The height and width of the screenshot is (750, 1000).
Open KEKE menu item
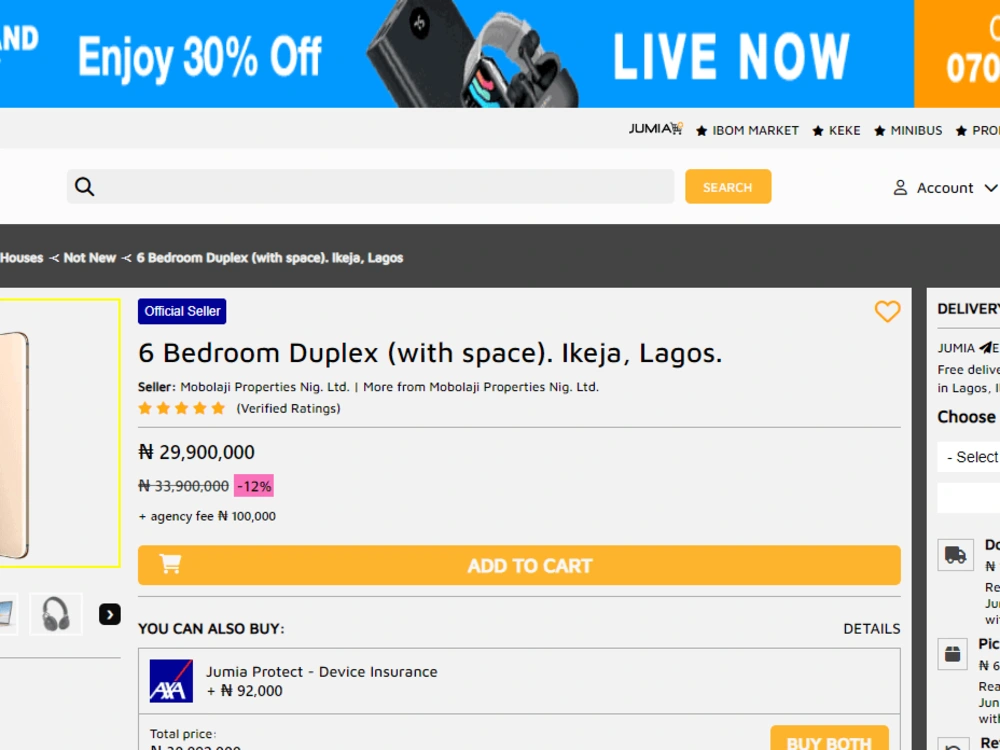pyautogui.click(x=837, y=131)
